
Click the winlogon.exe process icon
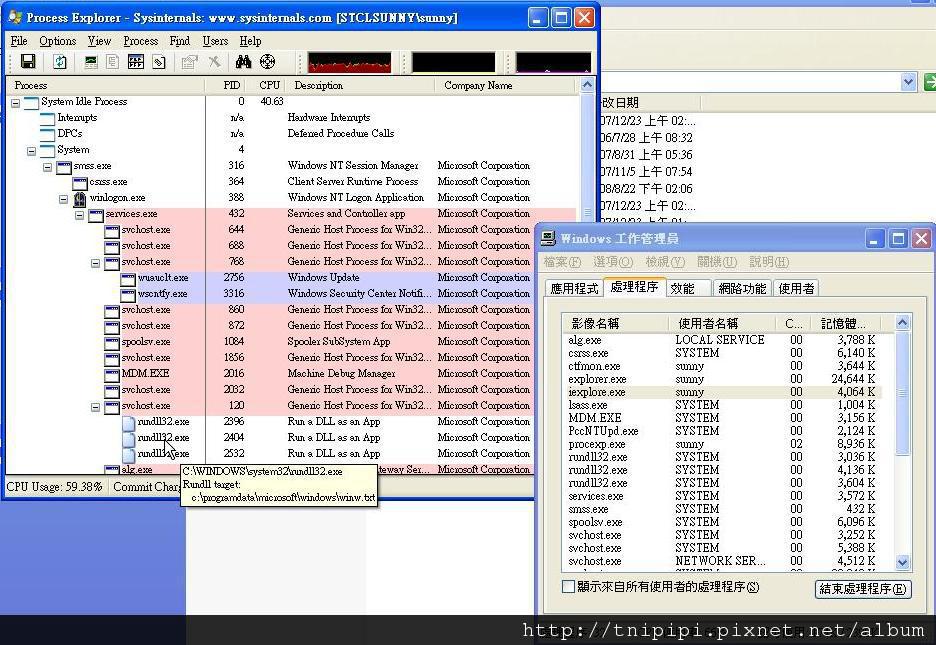point(80,198)
